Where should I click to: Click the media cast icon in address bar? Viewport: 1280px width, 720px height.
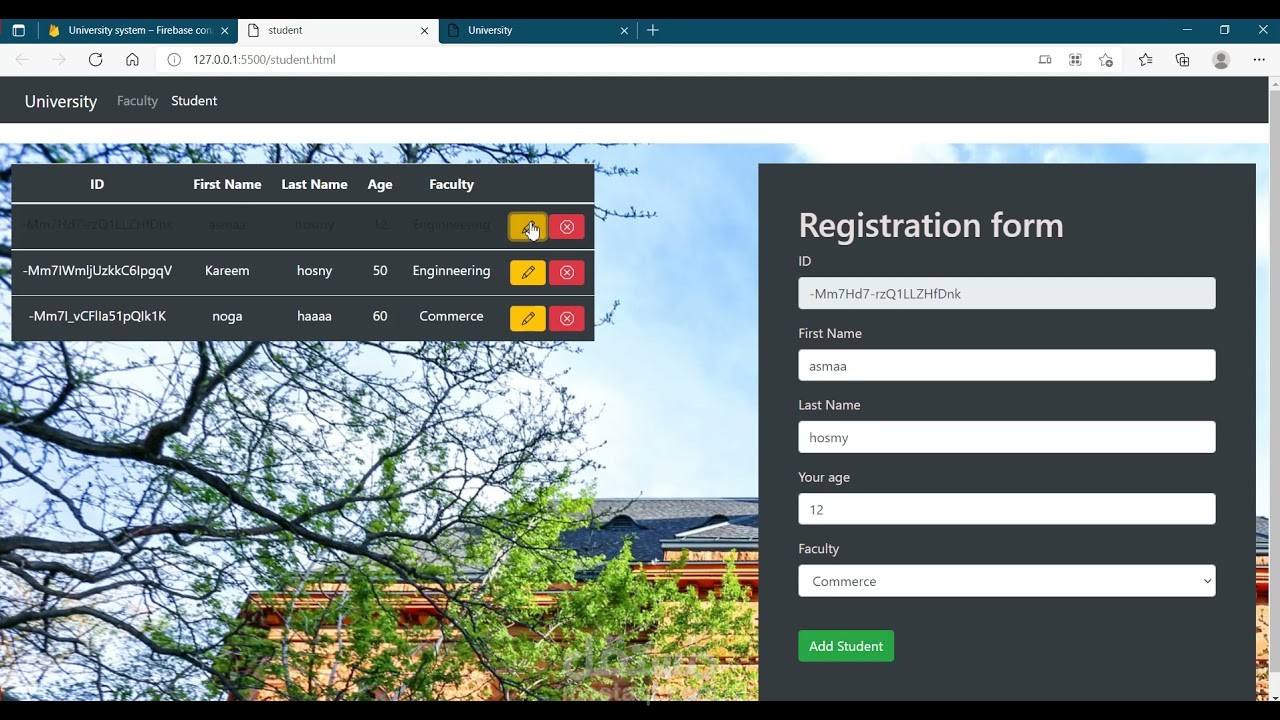(x=1045, y=60)
